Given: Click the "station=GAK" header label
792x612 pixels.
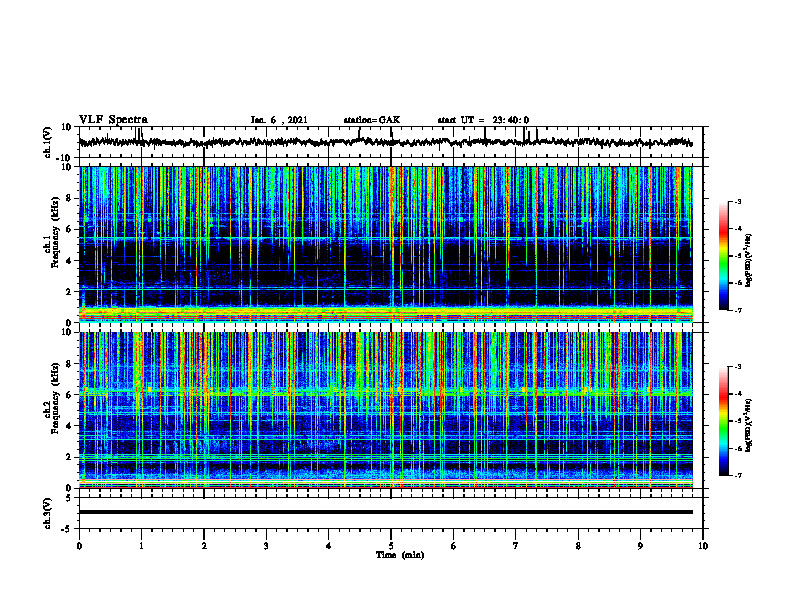Looking at the screenshot, I should (372, 120).
